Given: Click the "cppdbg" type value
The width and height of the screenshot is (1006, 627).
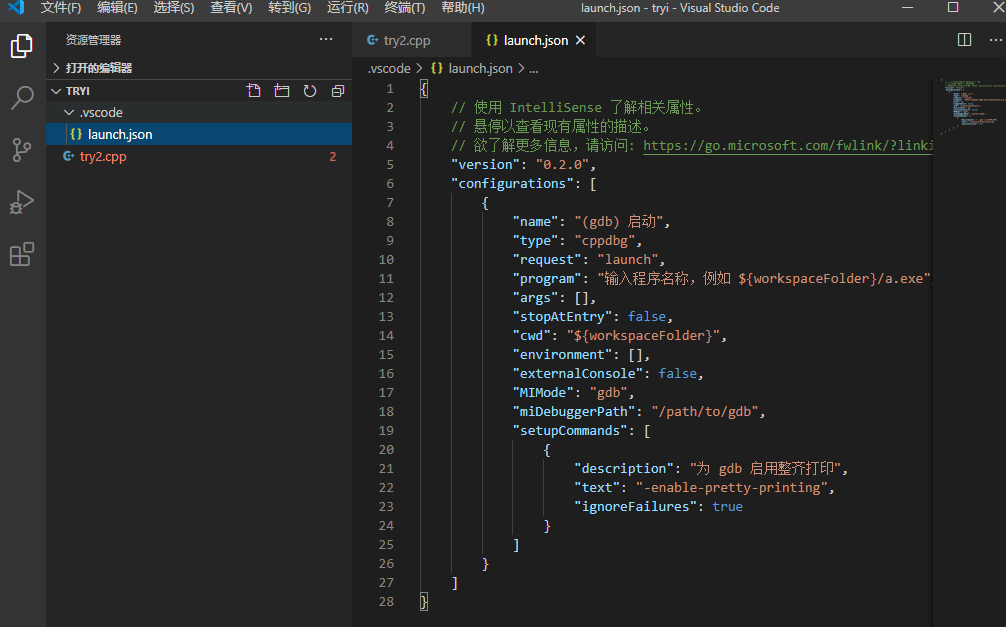Looking at the screenshot, I should (604, 241).
